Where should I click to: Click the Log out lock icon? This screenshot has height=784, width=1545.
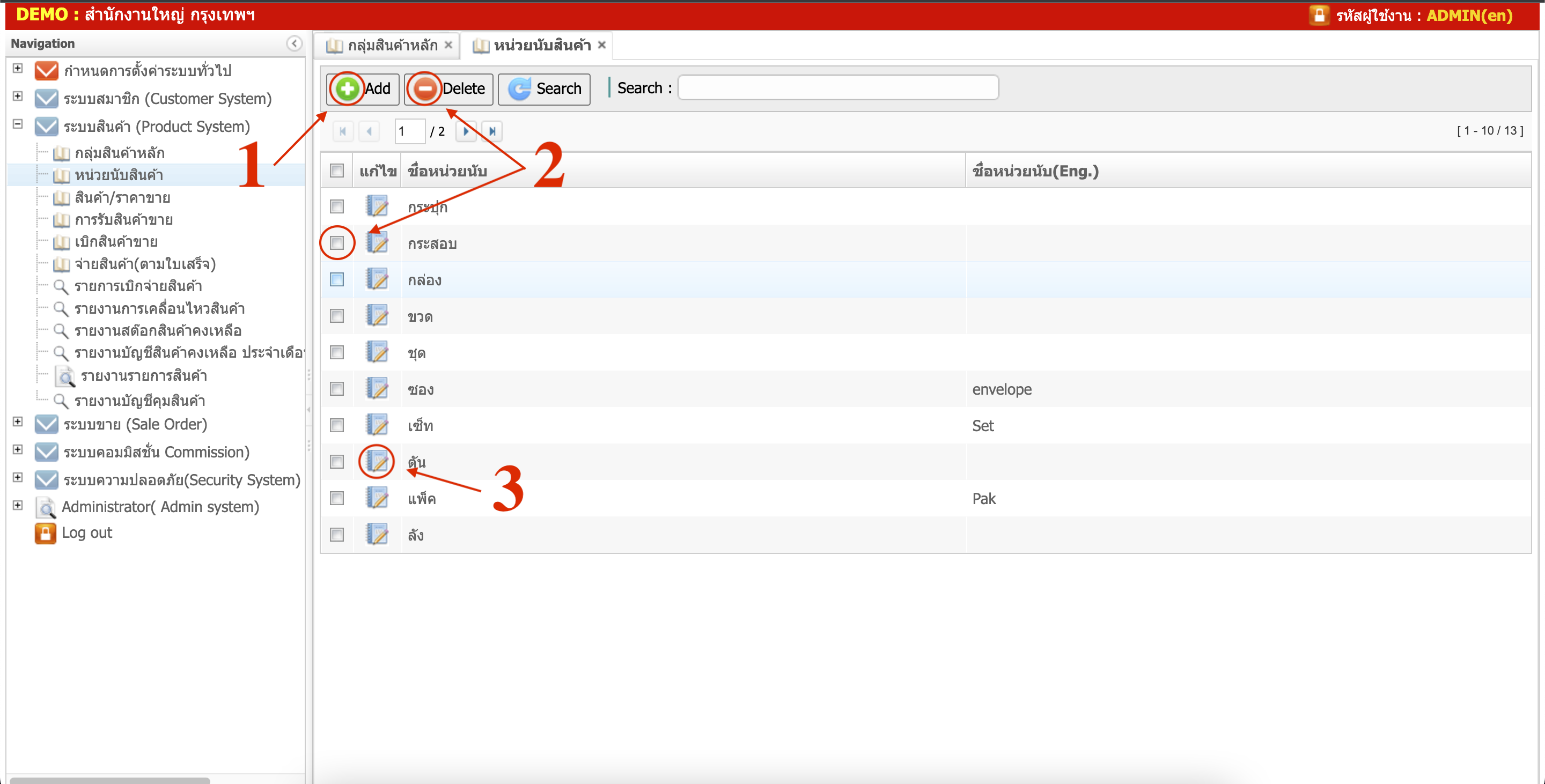coord(46,533)
